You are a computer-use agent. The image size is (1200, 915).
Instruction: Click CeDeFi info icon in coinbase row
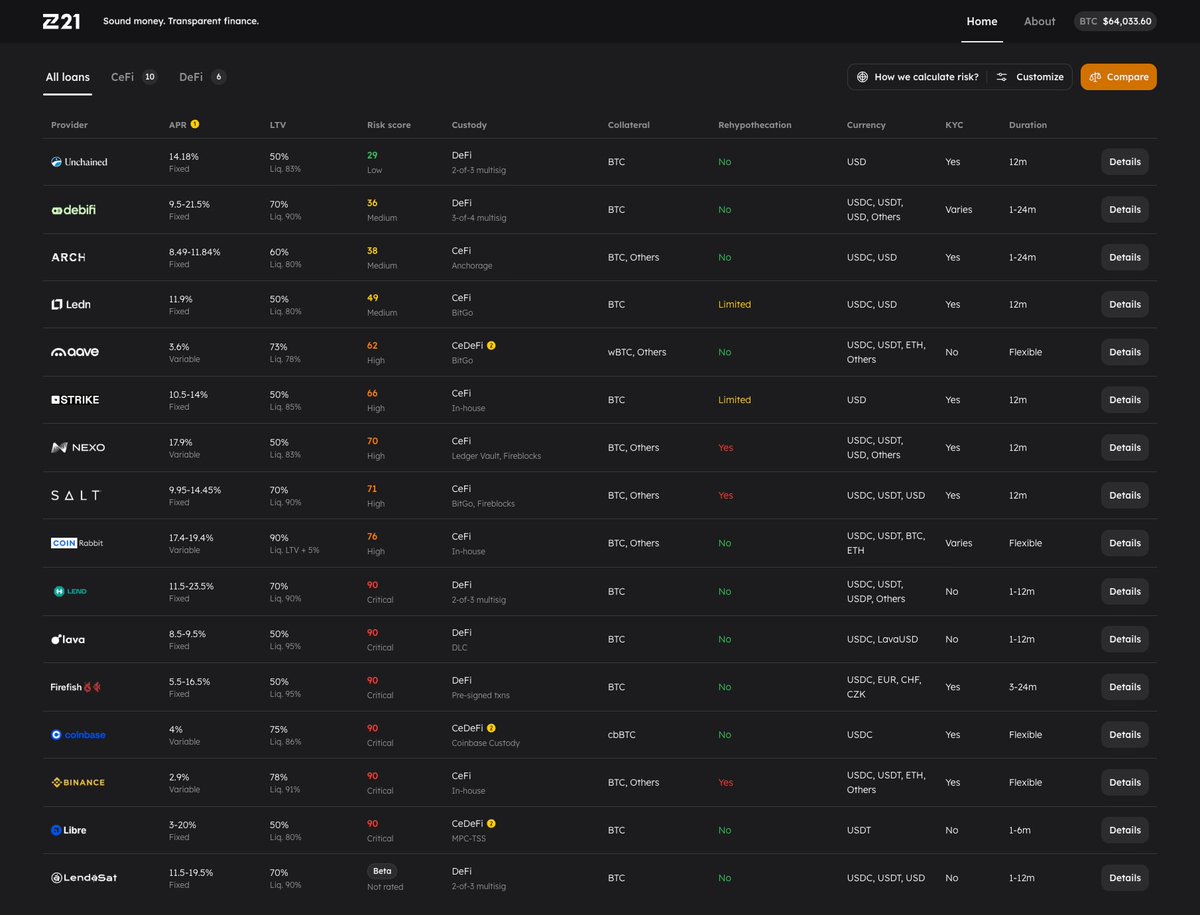(x=491, y=728)
